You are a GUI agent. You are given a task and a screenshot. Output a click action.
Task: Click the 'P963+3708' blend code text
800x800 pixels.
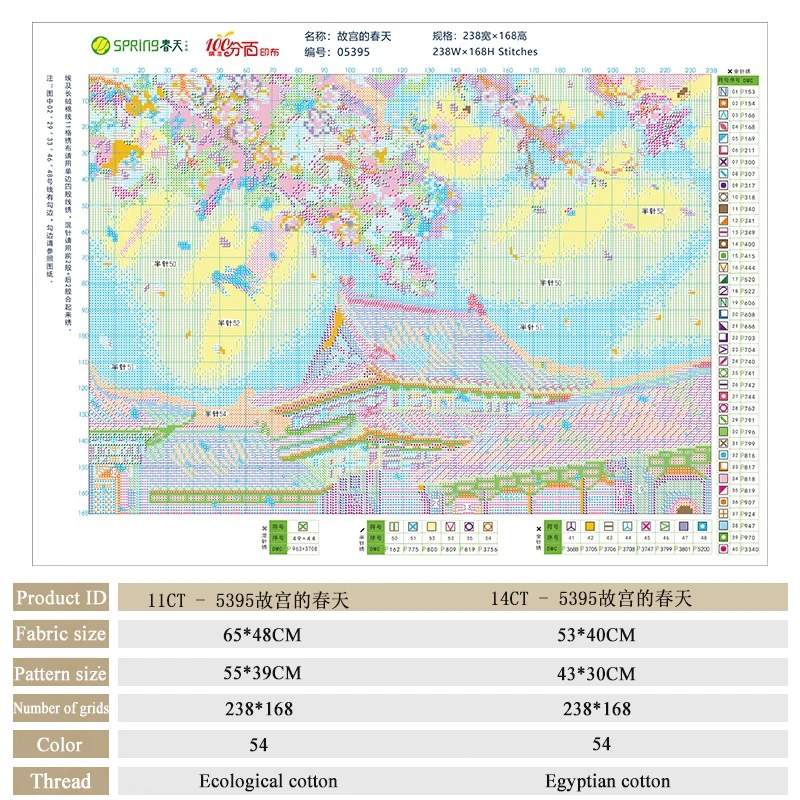pyautogui.click(x=303, y=549)
